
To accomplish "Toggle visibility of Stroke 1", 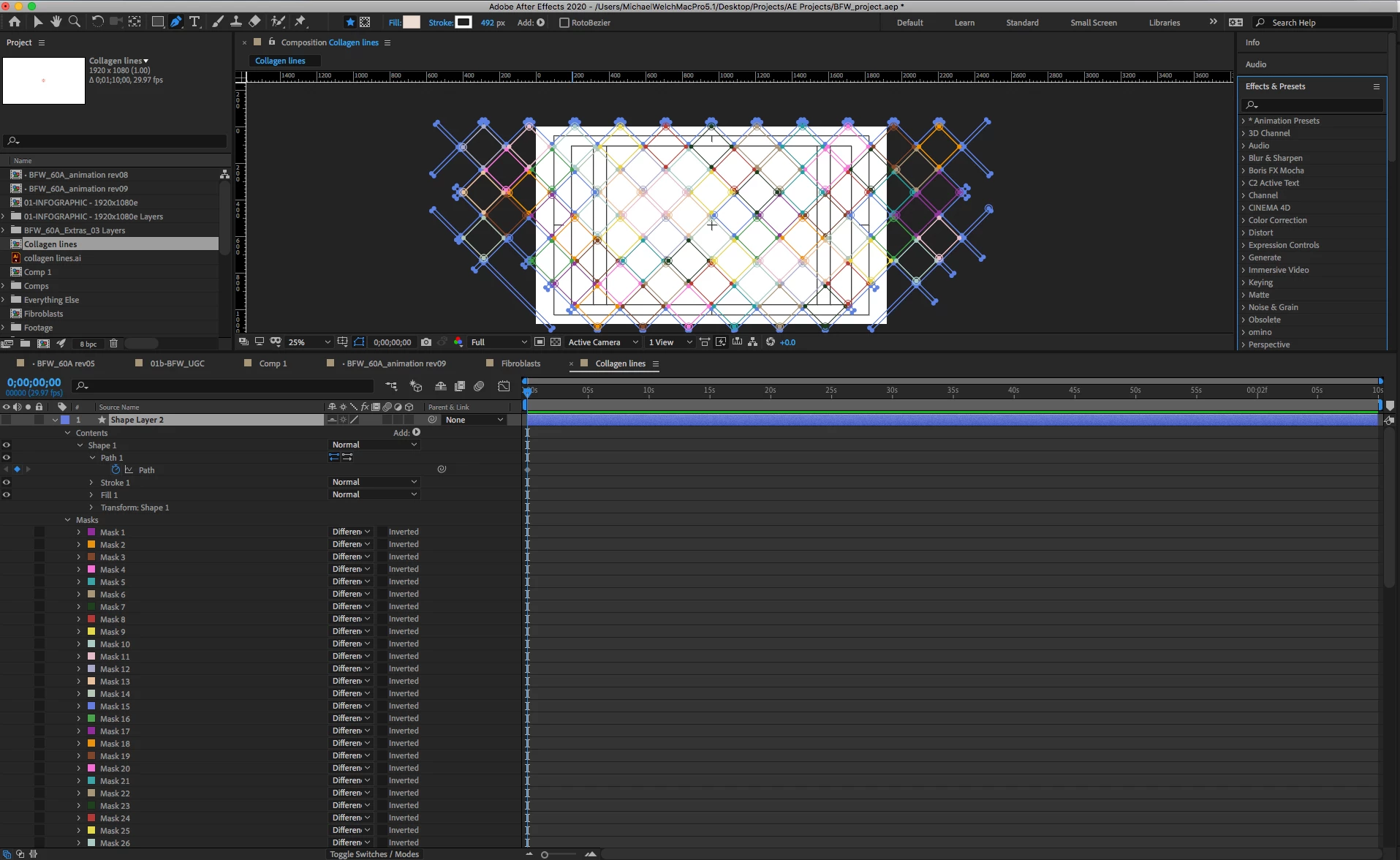I will point(7,482).
